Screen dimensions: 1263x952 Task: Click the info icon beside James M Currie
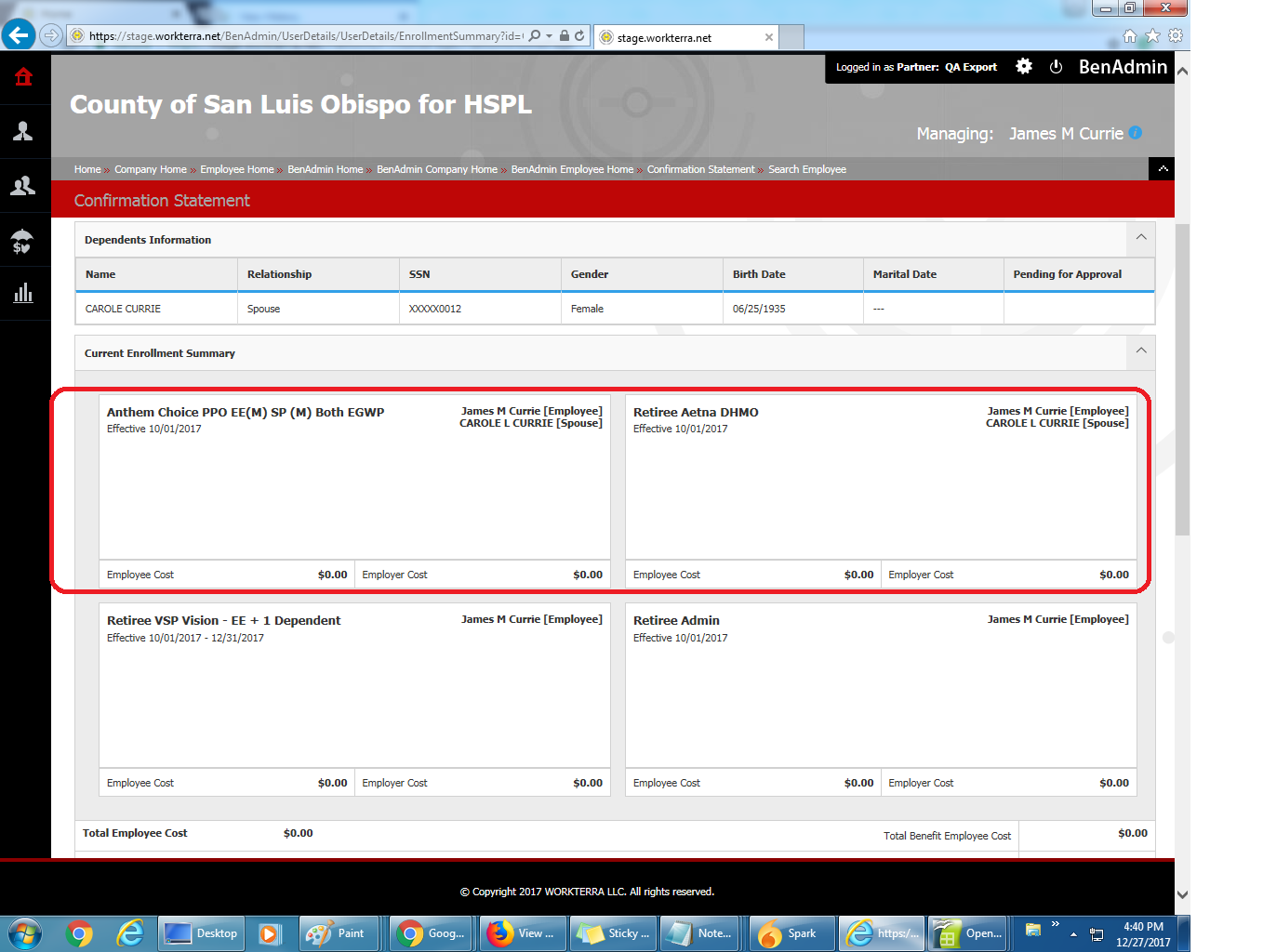(x=1136, y=133)
